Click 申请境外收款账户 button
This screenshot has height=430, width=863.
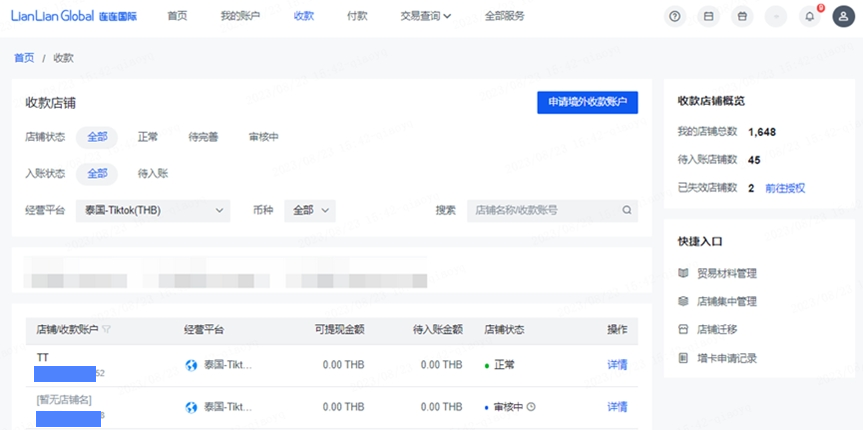click(x=587, y=102)
